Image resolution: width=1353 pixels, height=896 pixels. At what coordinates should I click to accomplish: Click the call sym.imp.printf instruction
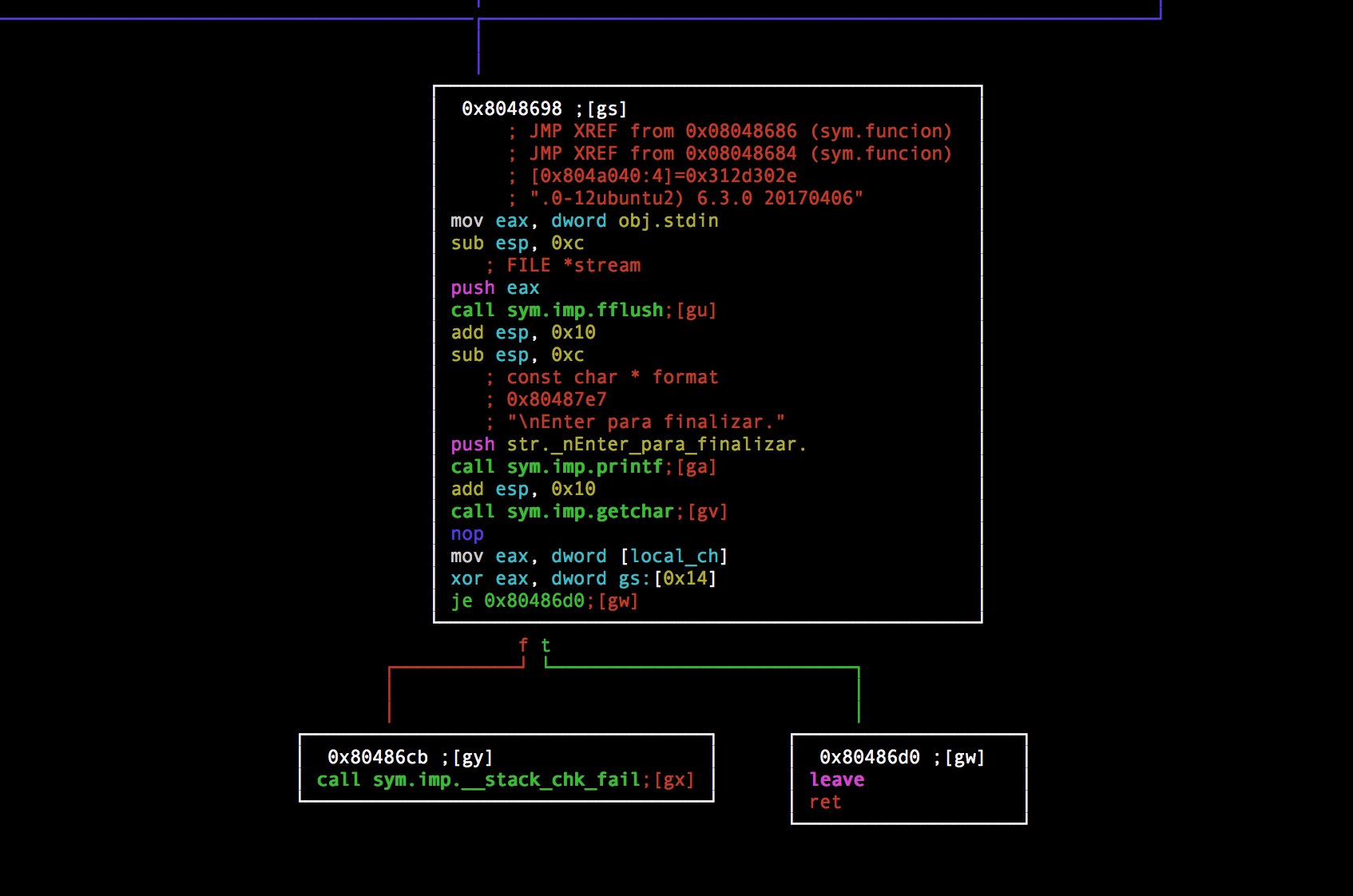tap(557, 466)
